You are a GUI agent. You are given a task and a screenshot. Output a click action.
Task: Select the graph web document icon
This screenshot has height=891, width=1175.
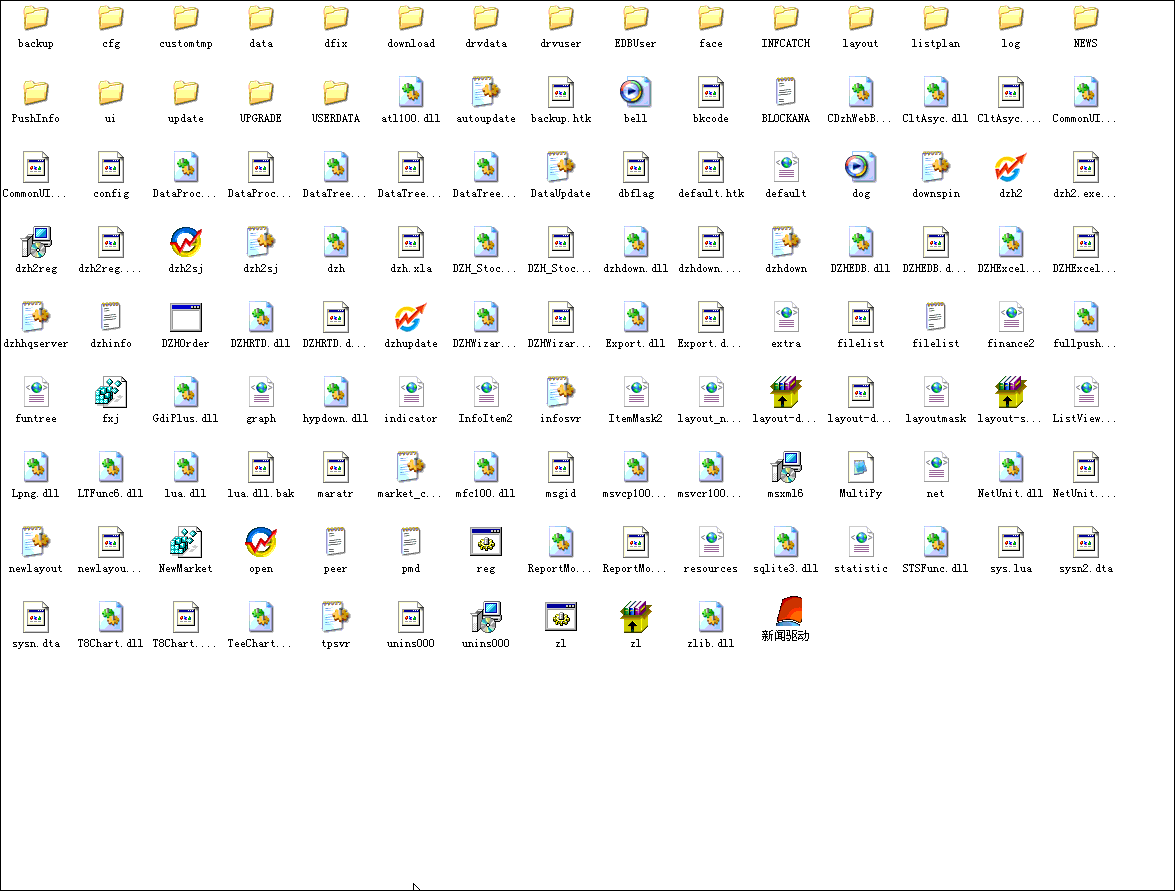click(x=261, y=392)
